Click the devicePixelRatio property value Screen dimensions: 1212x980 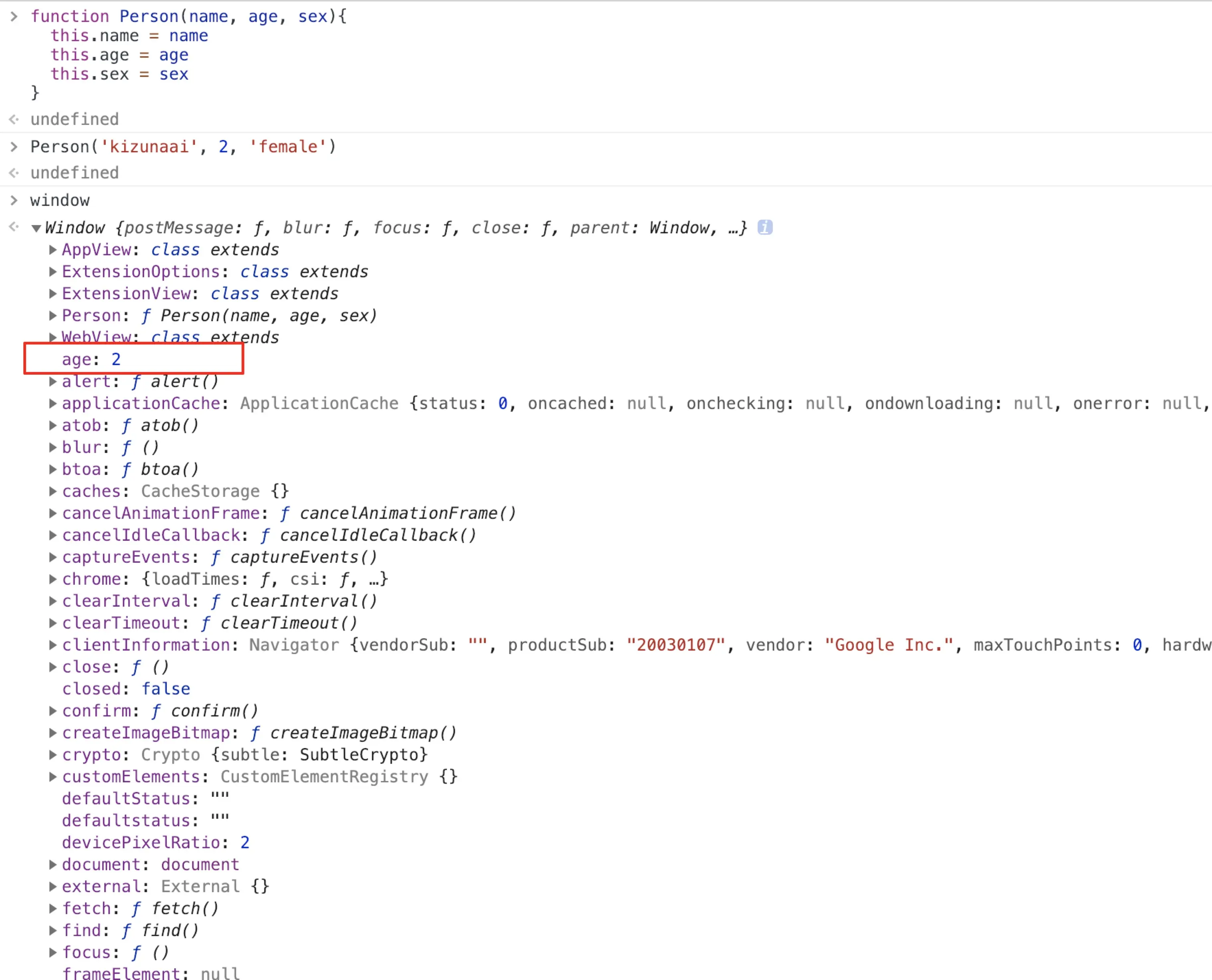coord(244,842)
